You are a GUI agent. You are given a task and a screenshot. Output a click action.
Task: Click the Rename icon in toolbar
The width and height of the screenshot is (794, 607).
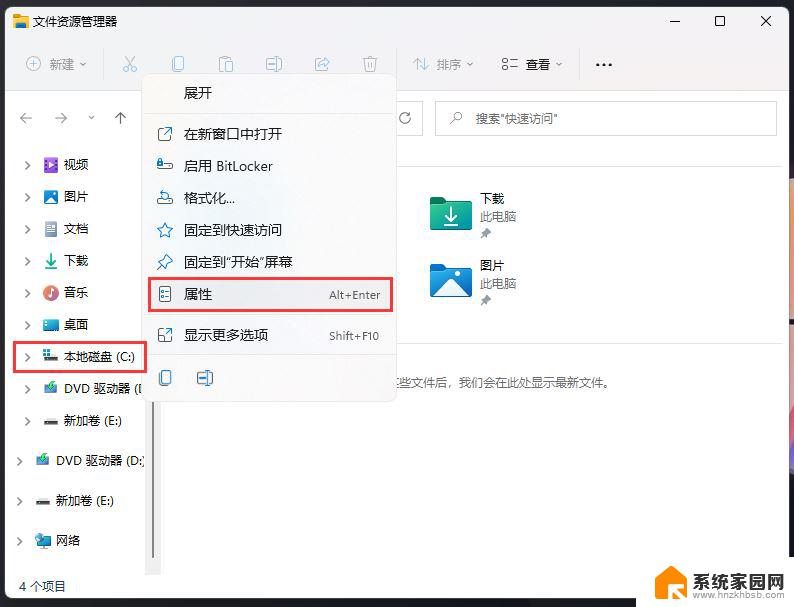pyautogui.click(x=274, y=64)
